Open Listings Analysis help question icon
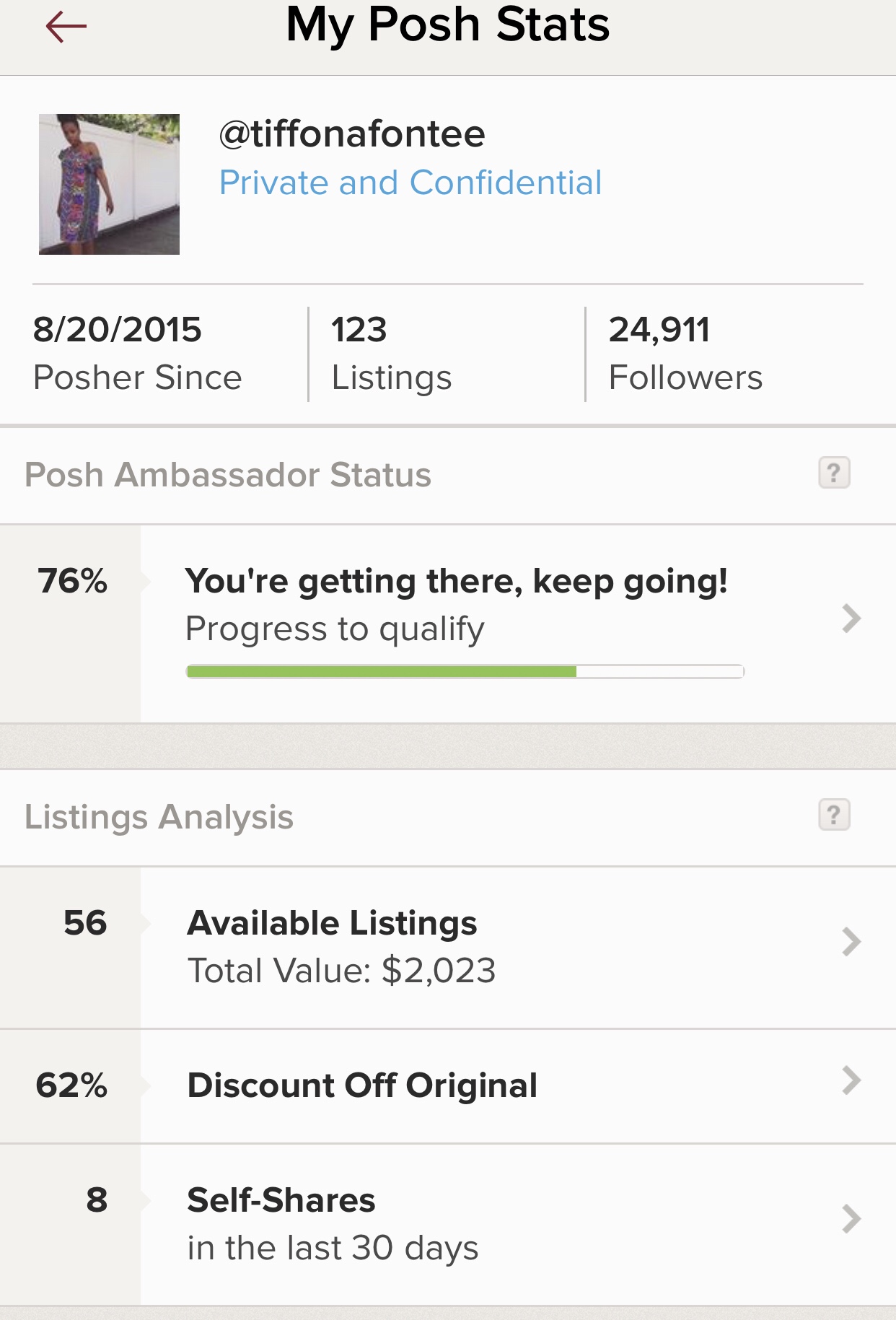 tap(834, 816)
